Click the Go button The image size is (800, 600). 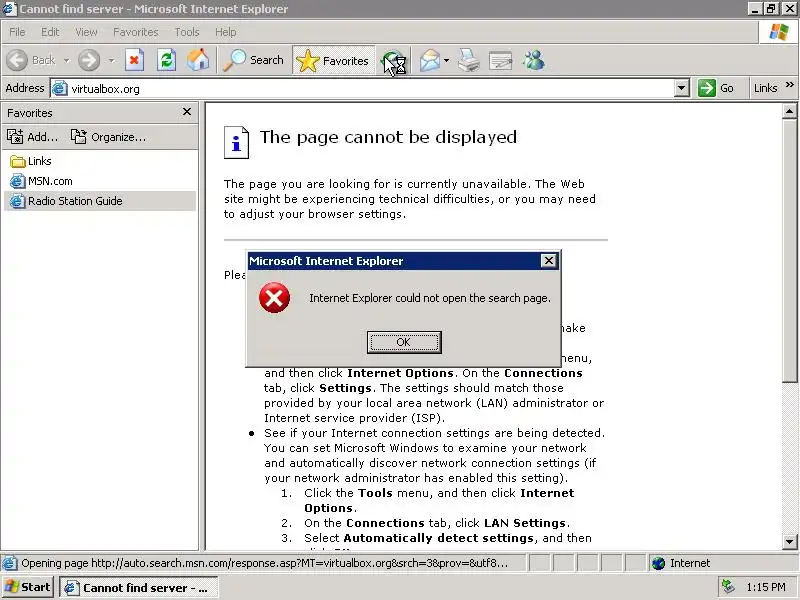point(716,88)
